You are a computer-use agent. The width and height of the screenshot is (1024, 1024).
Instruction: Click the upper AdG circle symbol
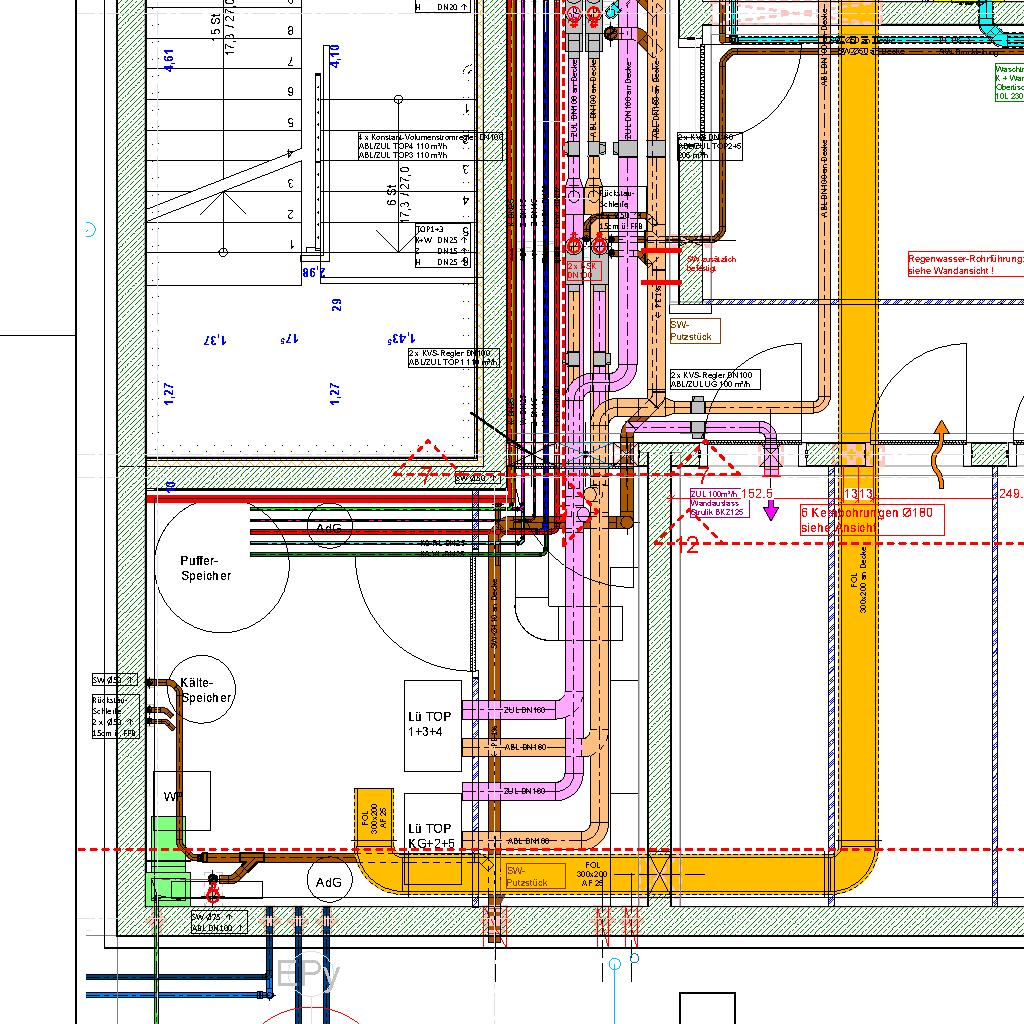tap(329, 527)
